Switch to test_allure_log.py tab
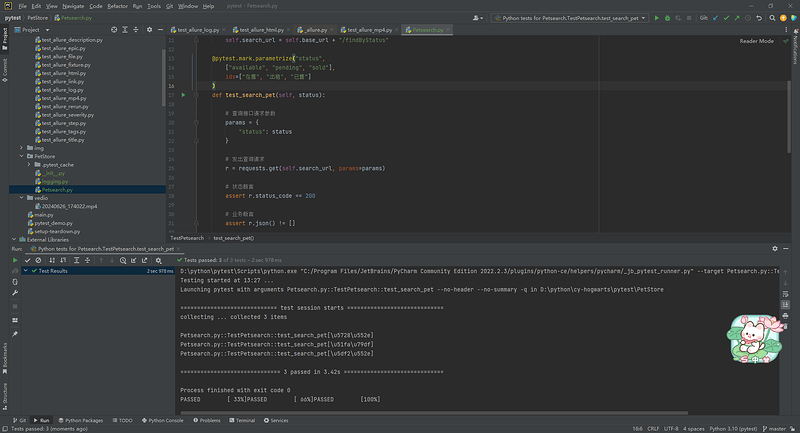The height and width of the screenshot is (433, 800). click(x=198, y=30)
